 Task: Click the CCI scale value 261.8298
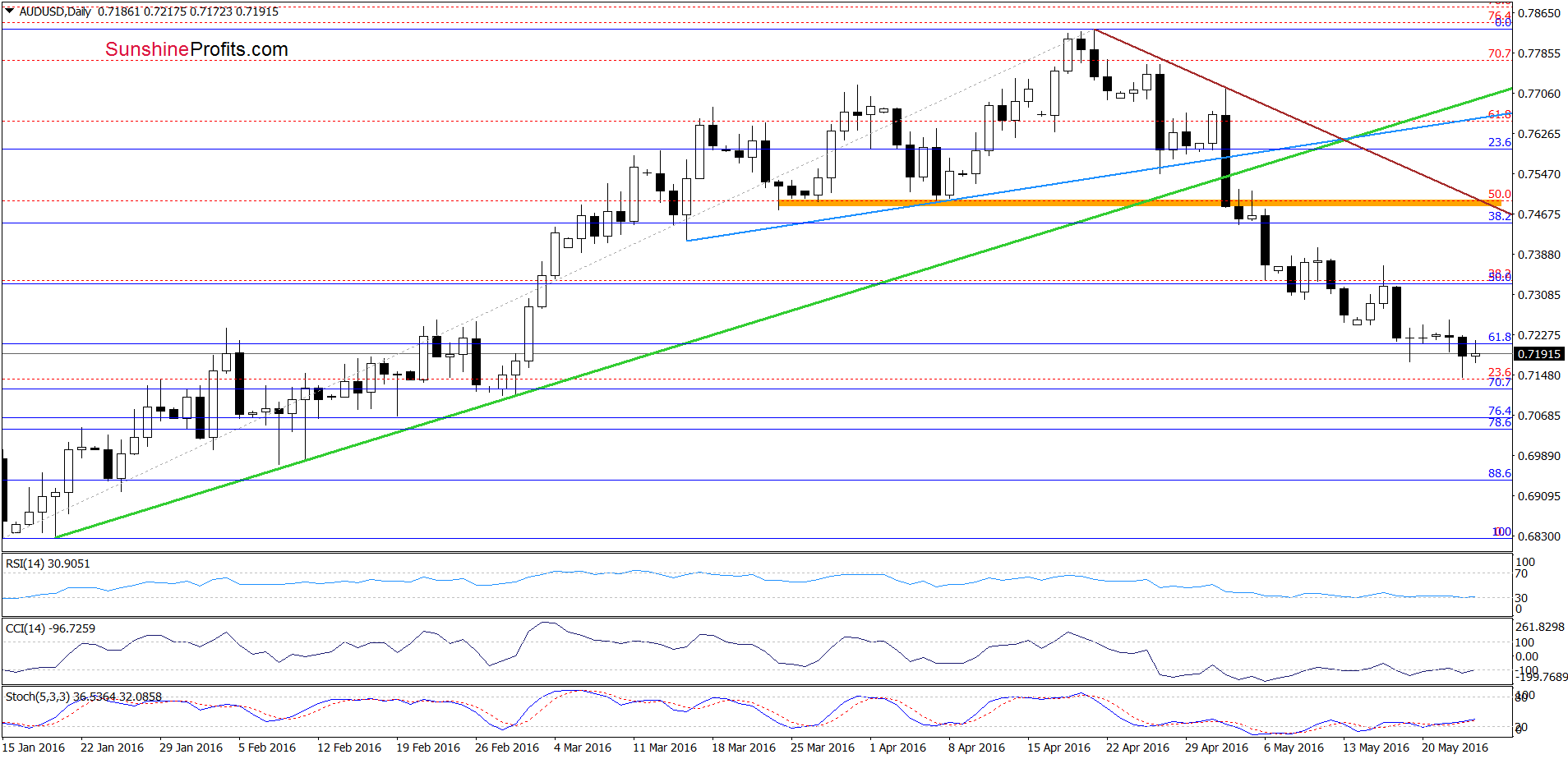point(1541,627)
